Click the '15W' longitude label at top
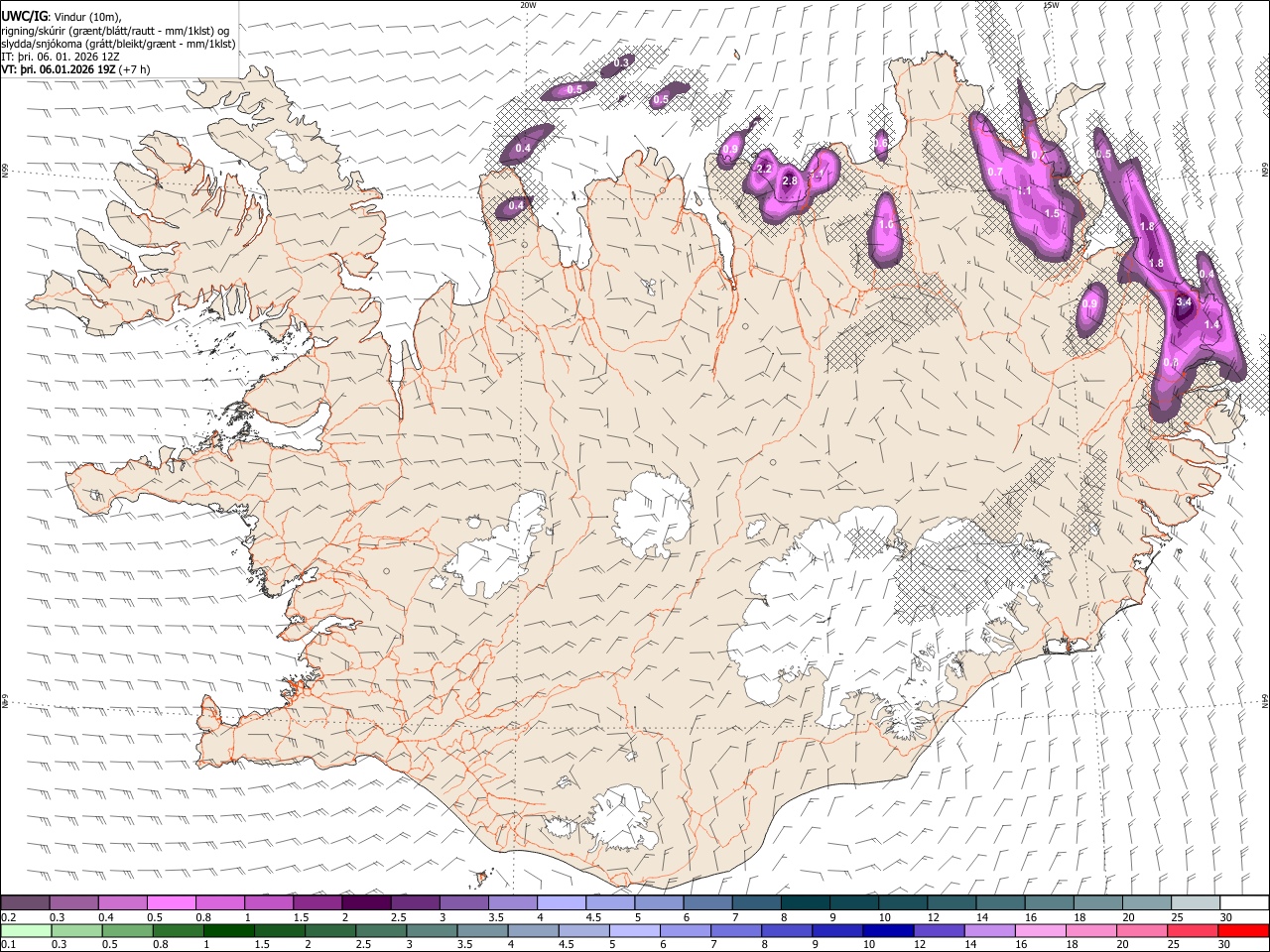The image size is (1270, 952). pyautogui.click(x=1051, y=5)
